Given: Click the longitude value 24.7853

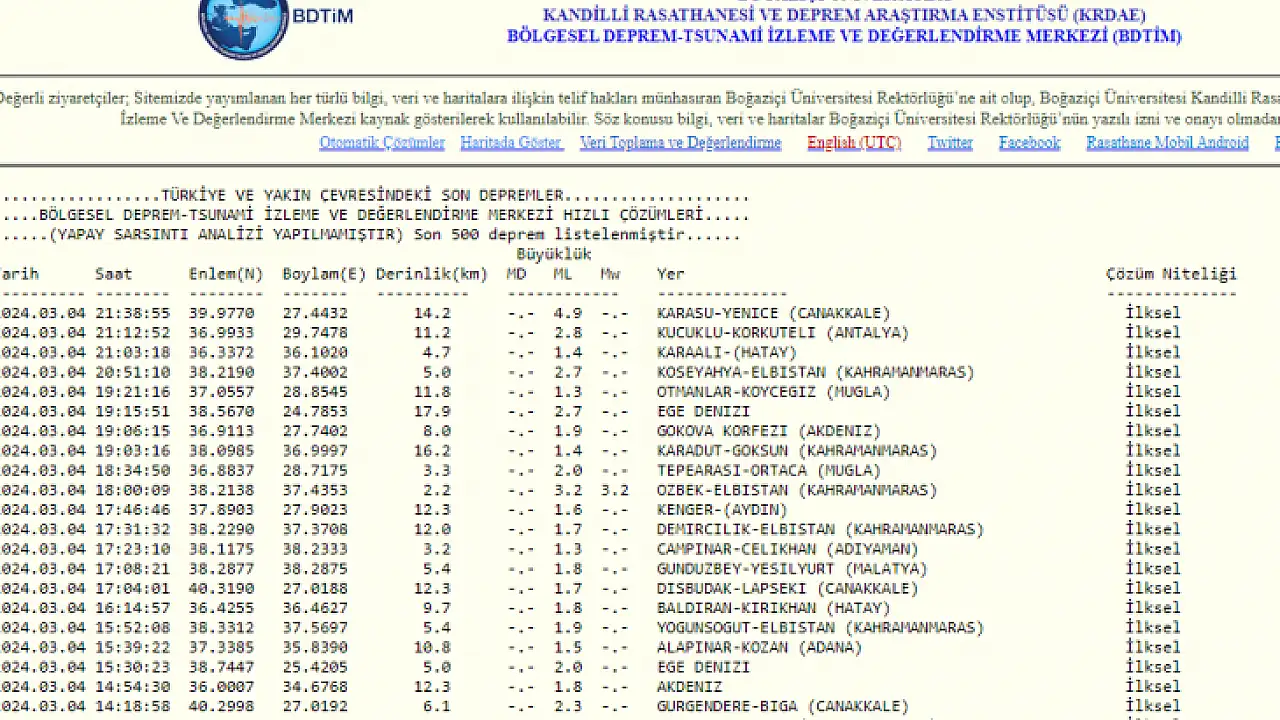Looking at the screenshot, I should point(315,411).
